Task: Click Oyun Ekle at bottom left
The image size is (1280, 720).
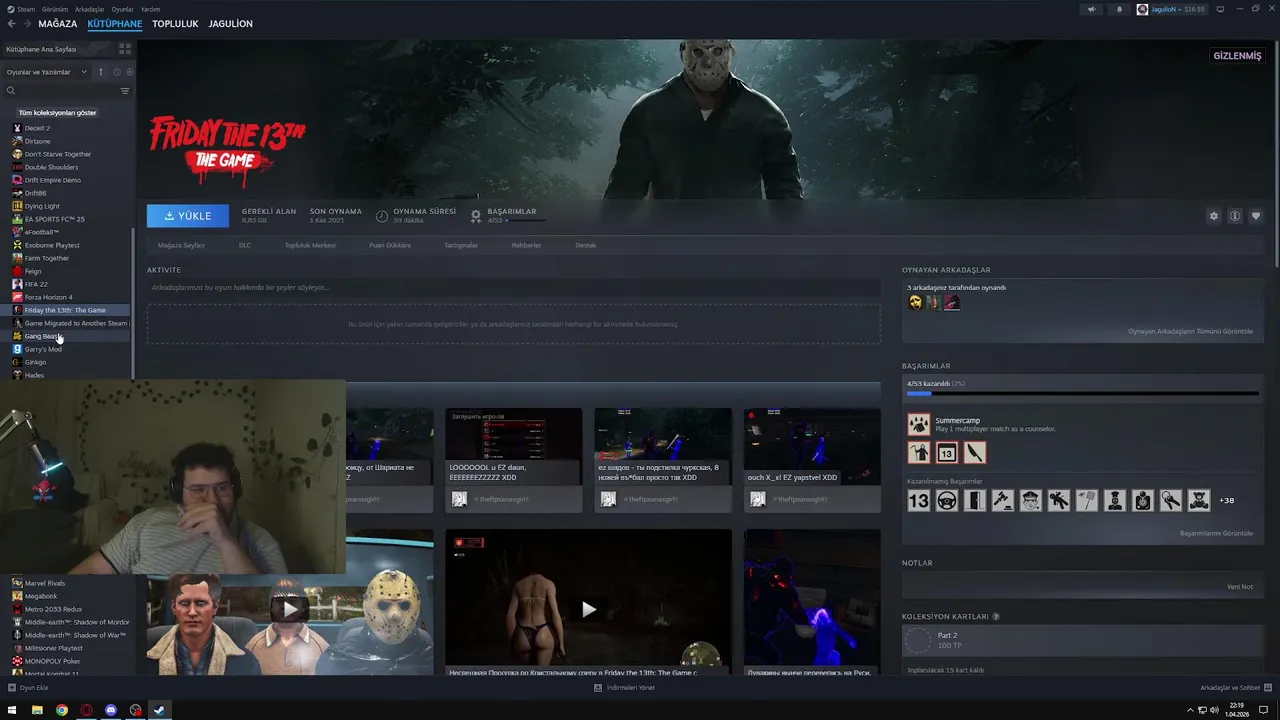Action: pos(28,688)
